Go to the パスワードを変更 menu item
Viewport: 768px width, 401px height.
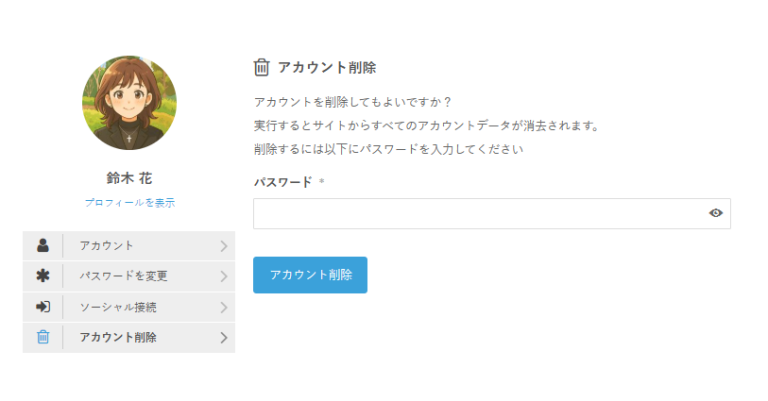124,276
